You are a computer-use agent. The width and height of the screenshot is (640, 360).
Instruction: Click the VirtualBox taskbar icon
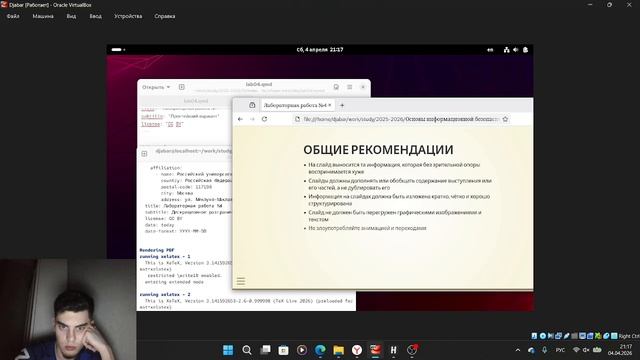click(x=376, y=350)
